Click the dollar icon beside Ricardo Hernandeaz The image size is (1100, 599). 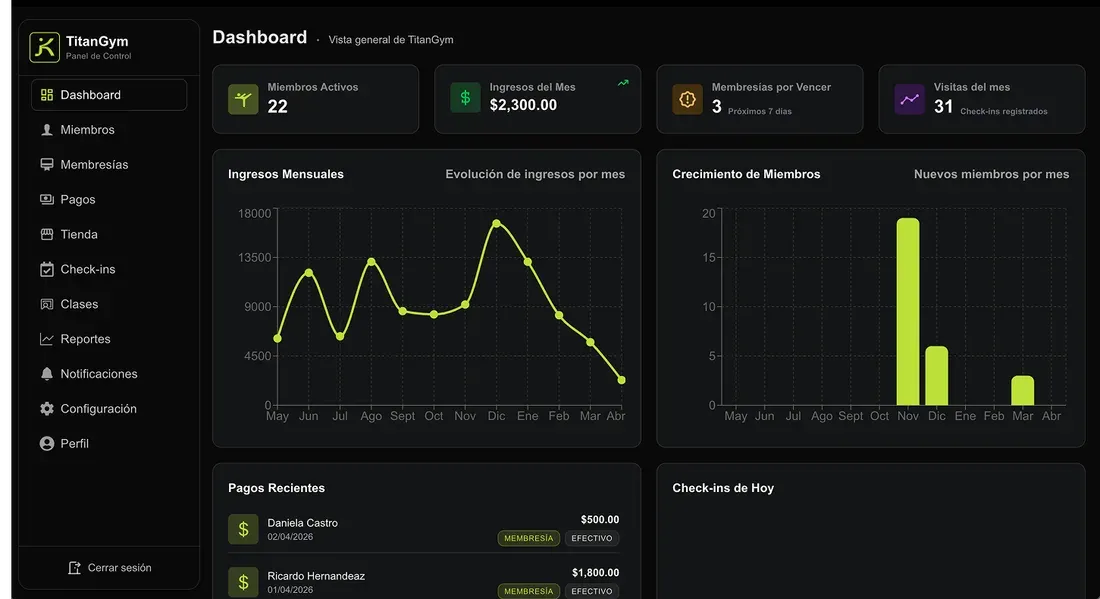point(243,582)
